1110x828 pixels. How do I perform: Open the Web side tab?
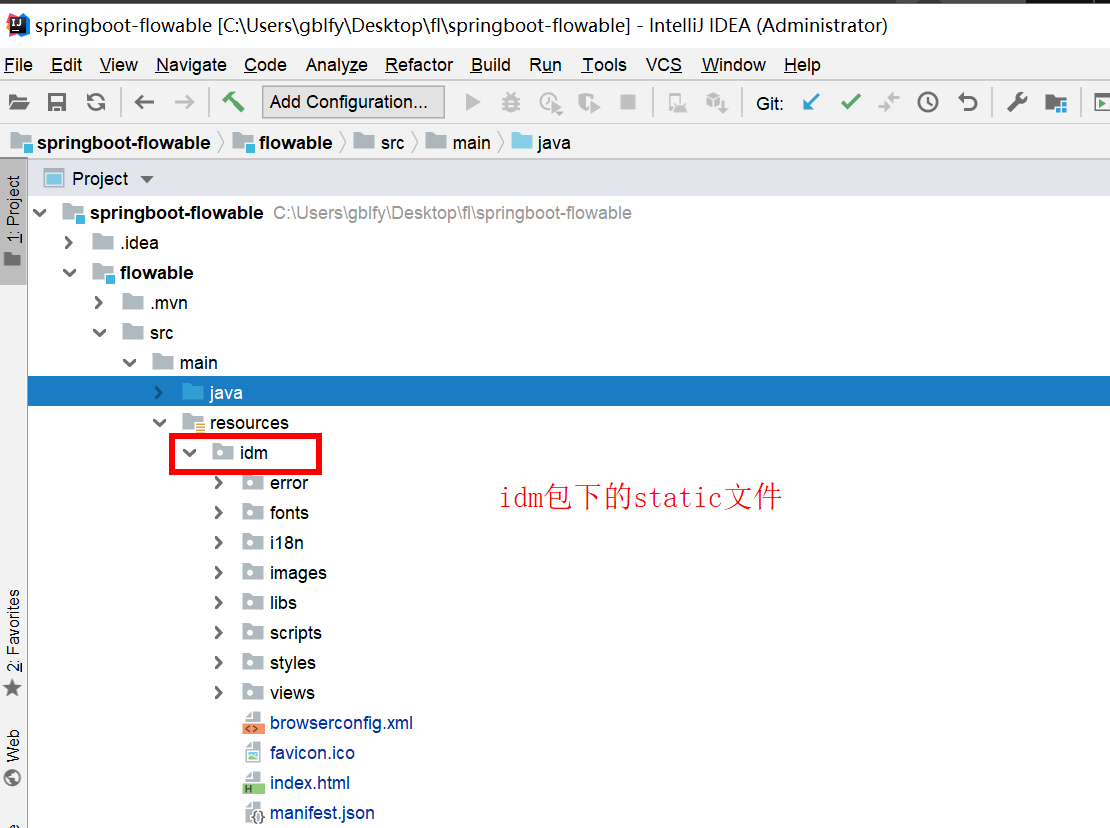click(13, 758)
